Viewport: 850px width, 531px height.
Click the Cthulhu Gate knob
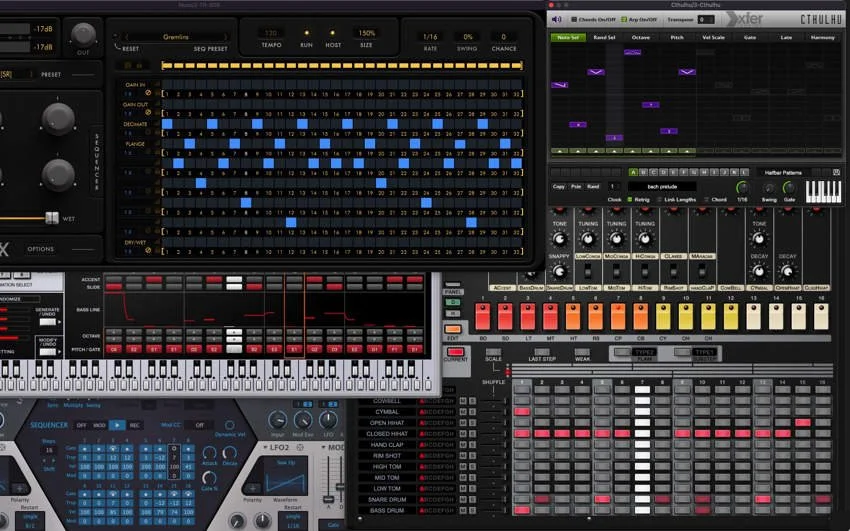(x=789, y=188)
